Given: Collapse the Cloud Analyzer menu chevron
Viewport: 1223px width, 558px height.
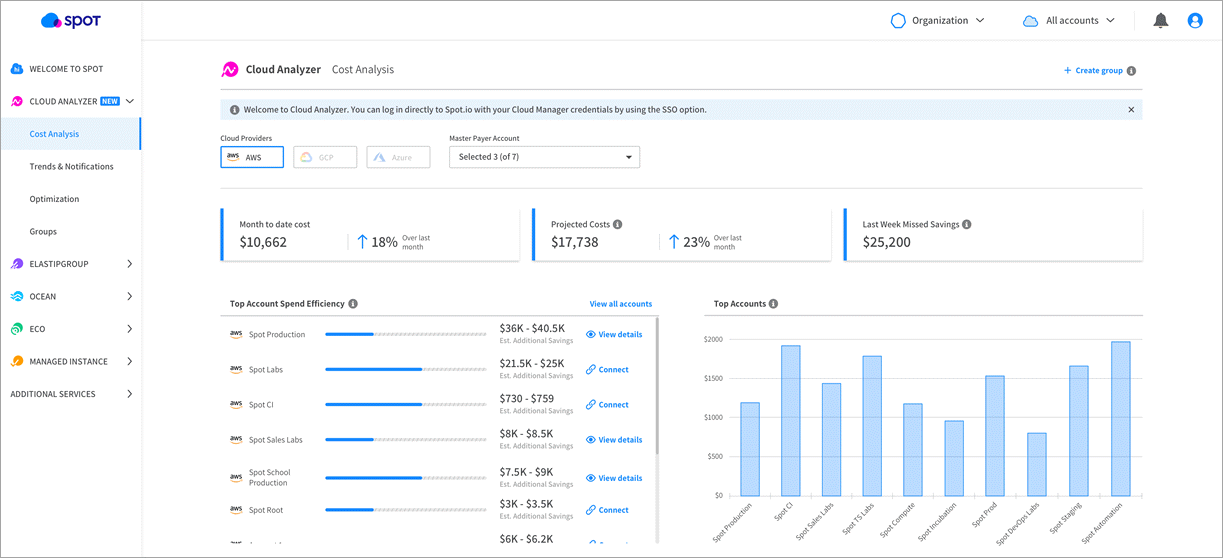Looking at the screenshot, I should point(130,101).
